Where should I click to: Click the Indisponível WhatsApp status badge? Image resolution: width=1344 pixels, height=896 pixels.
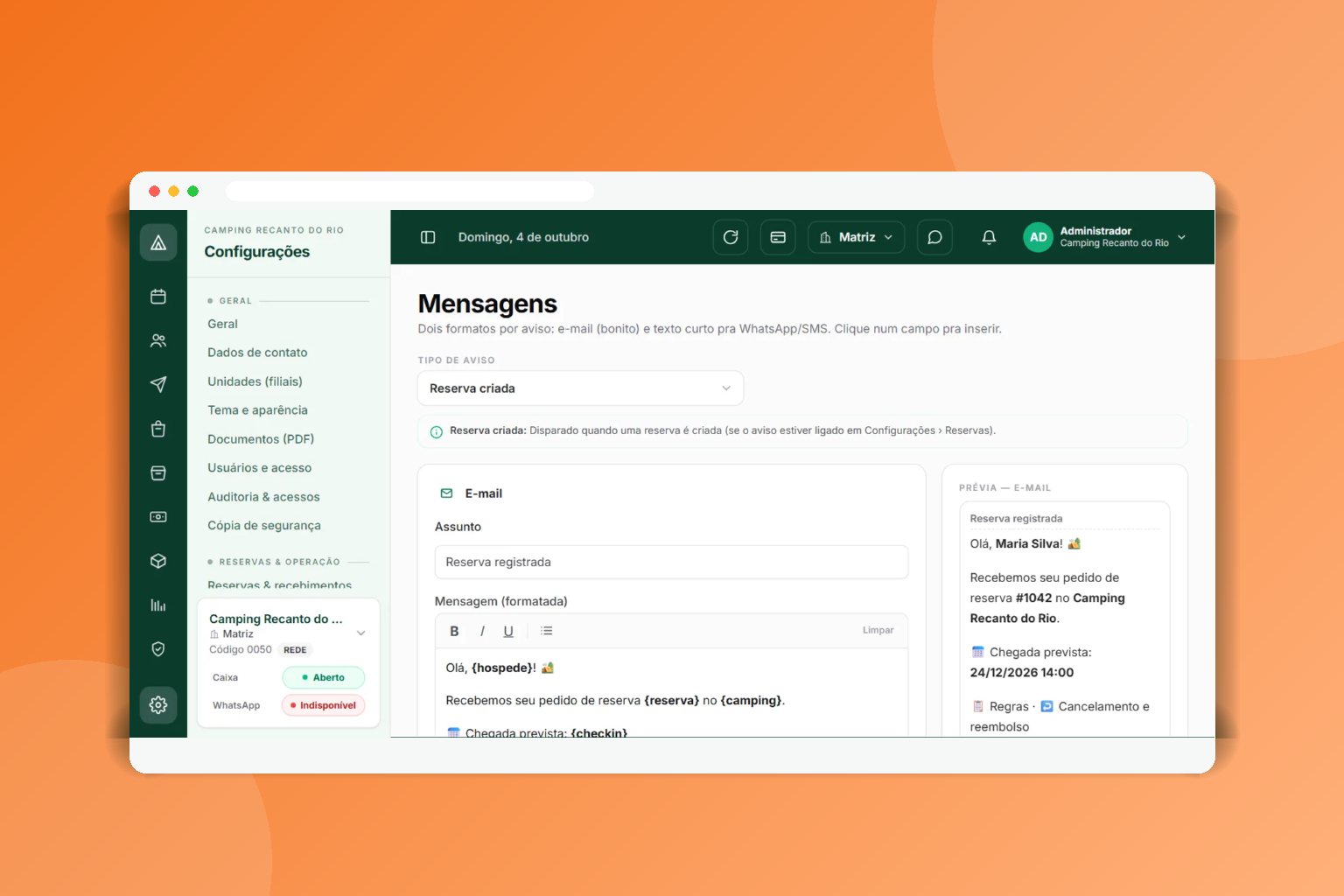[323, 705]
